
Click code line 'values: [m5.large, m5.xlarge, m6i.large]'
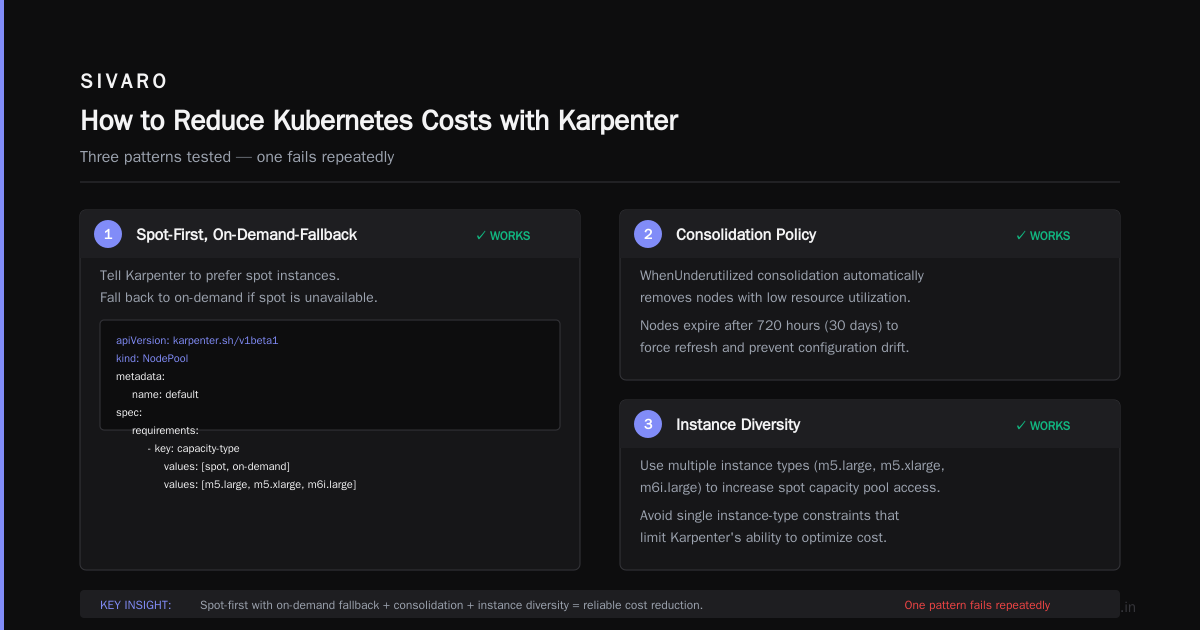coord(260,484)
